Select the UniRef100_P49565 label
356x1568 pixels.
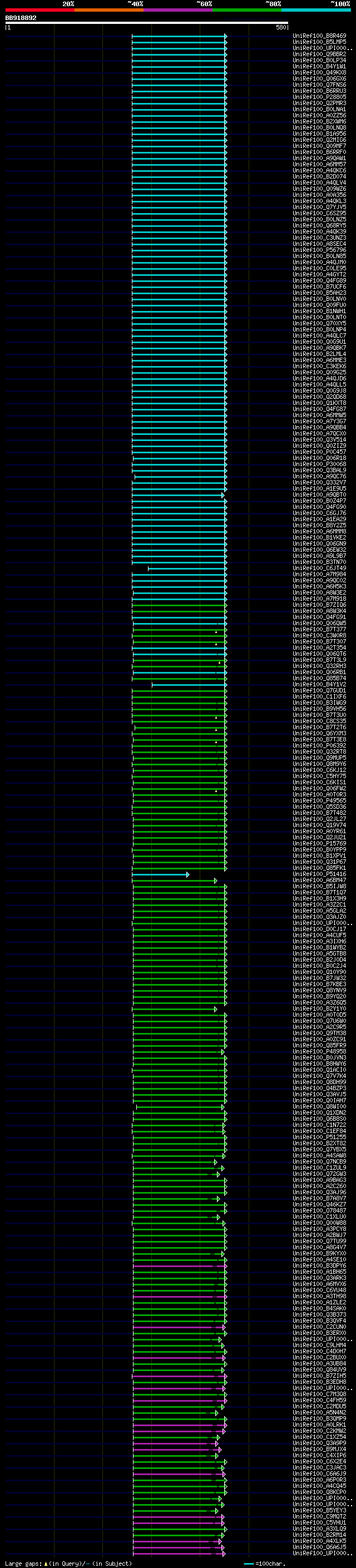[x=319, y=800]
